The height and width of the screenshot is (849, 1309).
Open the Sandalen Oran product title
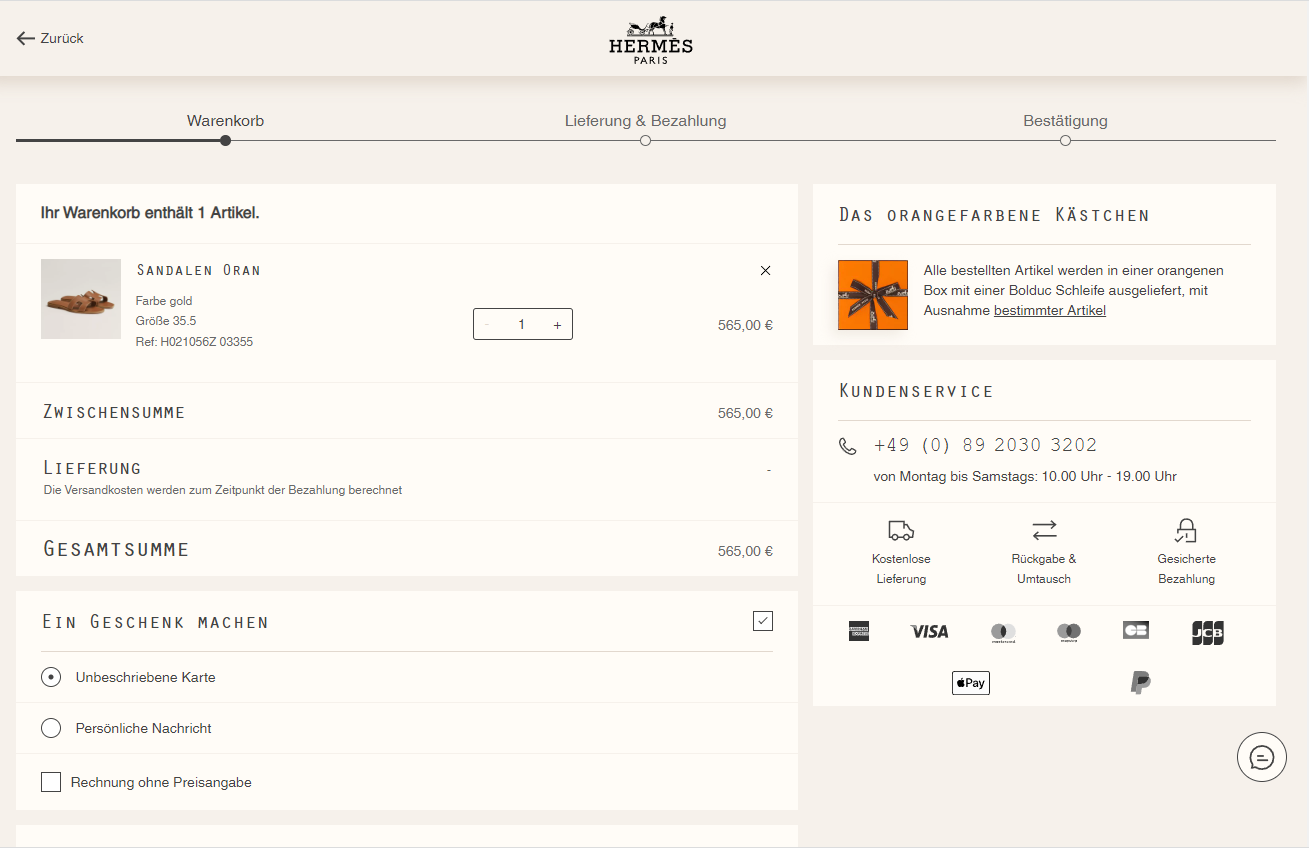198,270
